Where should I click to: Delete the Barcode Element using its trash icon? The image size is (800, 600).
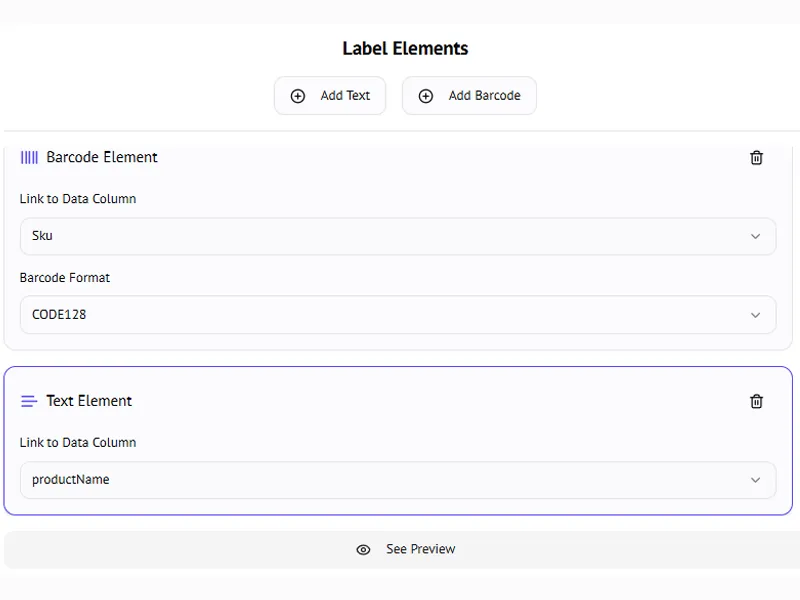click(x=756, y=157)
